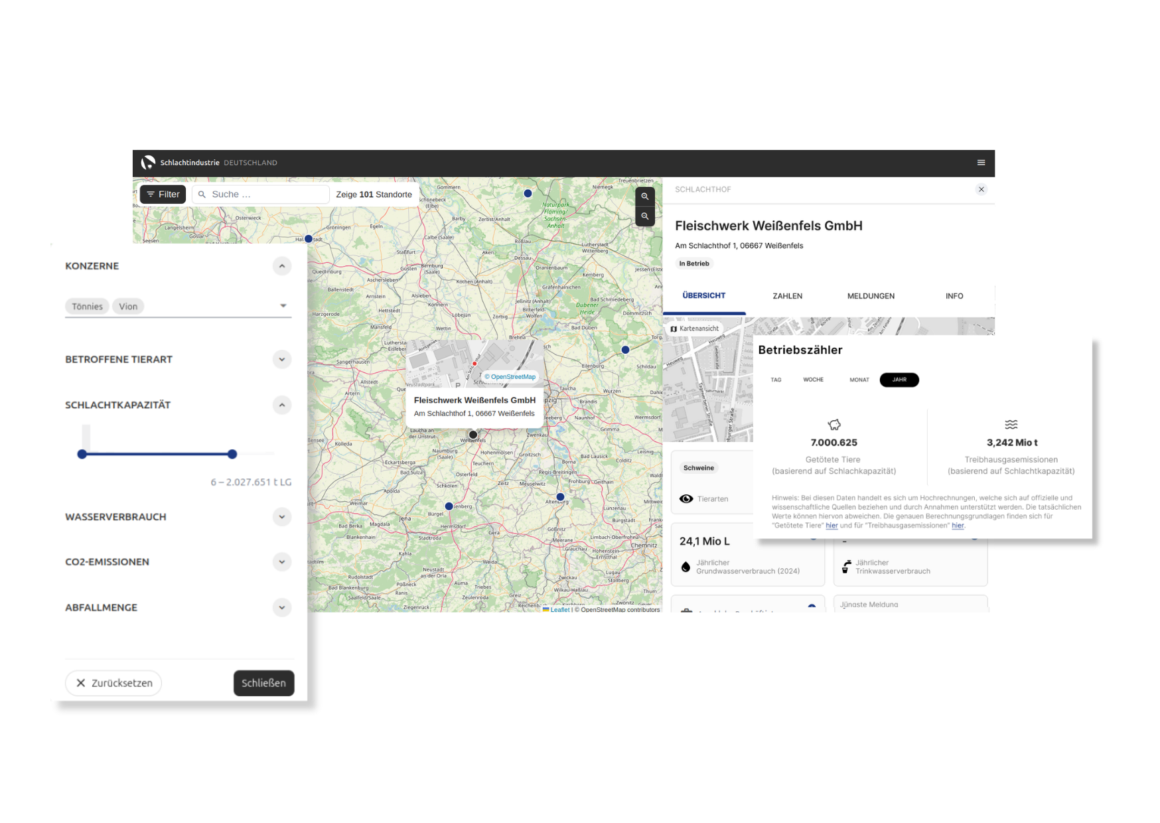This screenshot has height=823, width=1160.
Task: Open the Konzerne dropdown
Action: 283,306
